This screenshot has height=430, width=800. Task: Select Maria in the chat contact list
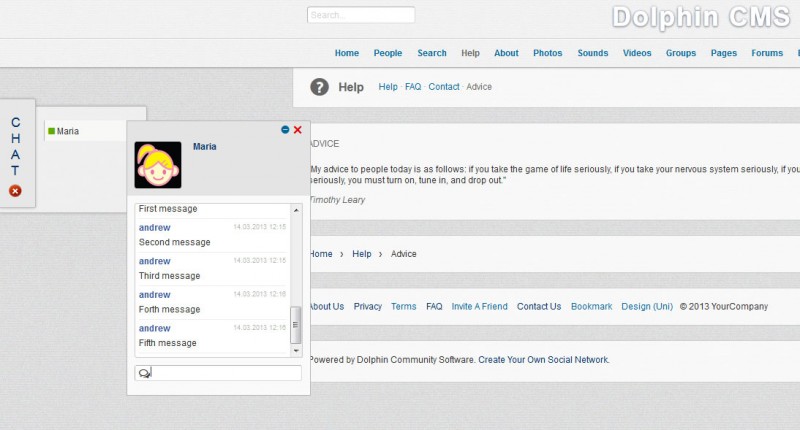(85, 131)
